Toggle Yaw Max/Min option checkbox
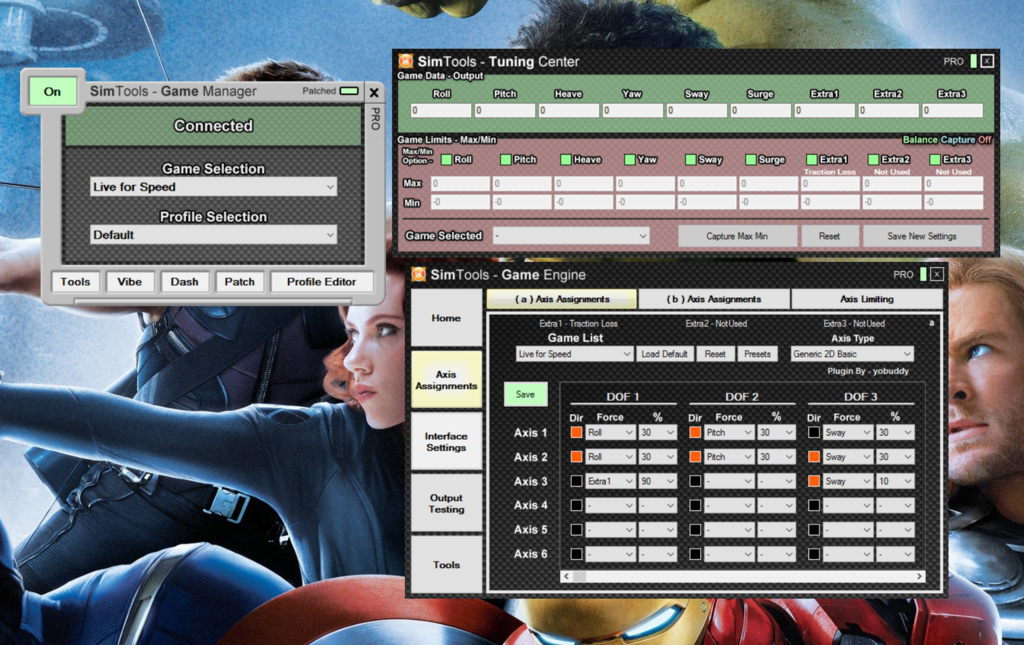 pos(630,159)
